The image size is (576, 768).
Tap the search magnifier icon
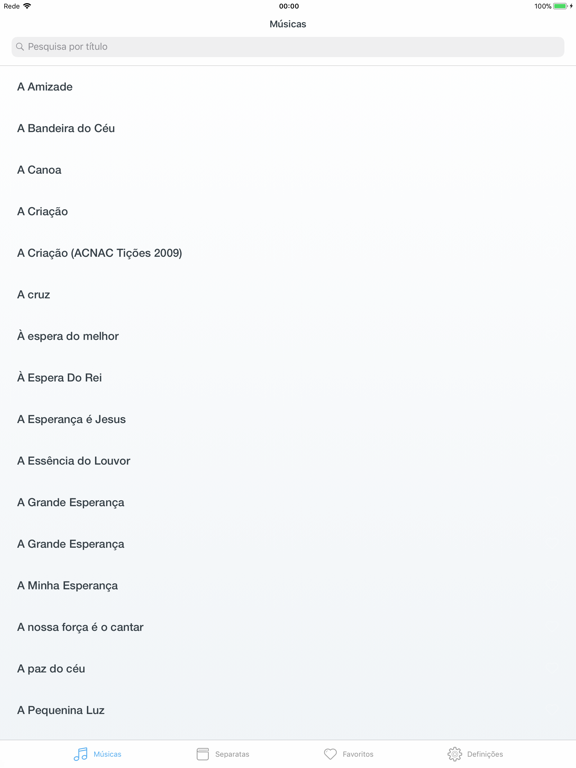[x=20, y=47]
